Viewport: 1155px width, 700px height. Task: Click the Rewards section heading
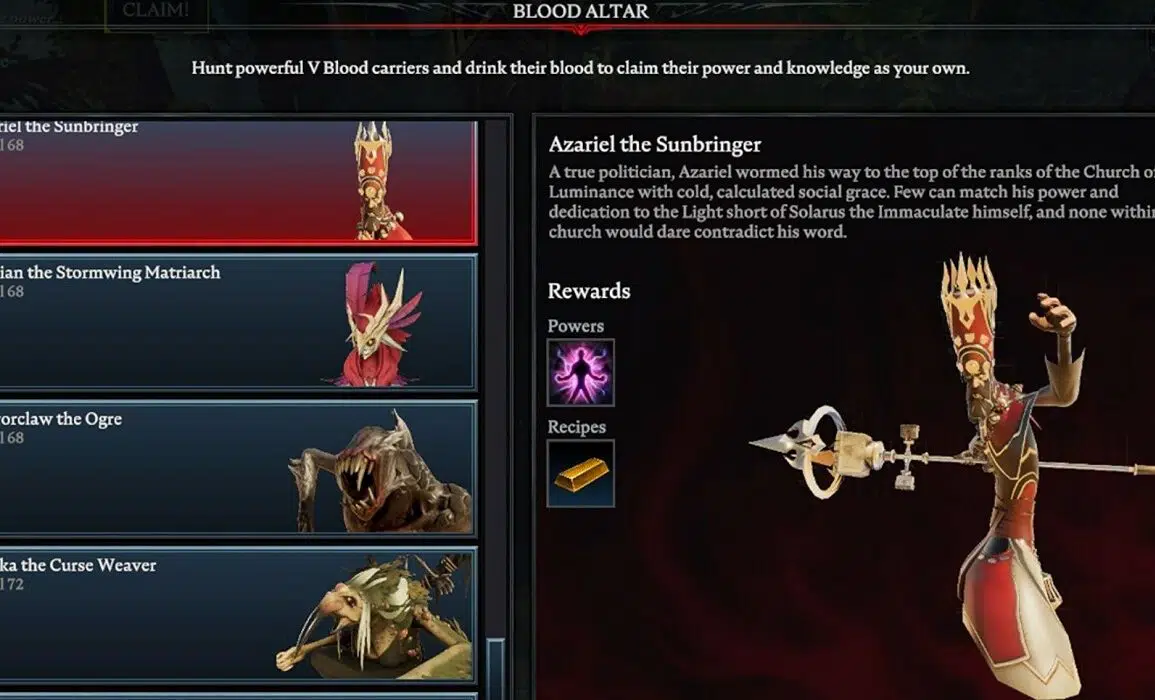pyautogui.click(x=589, y=291)
